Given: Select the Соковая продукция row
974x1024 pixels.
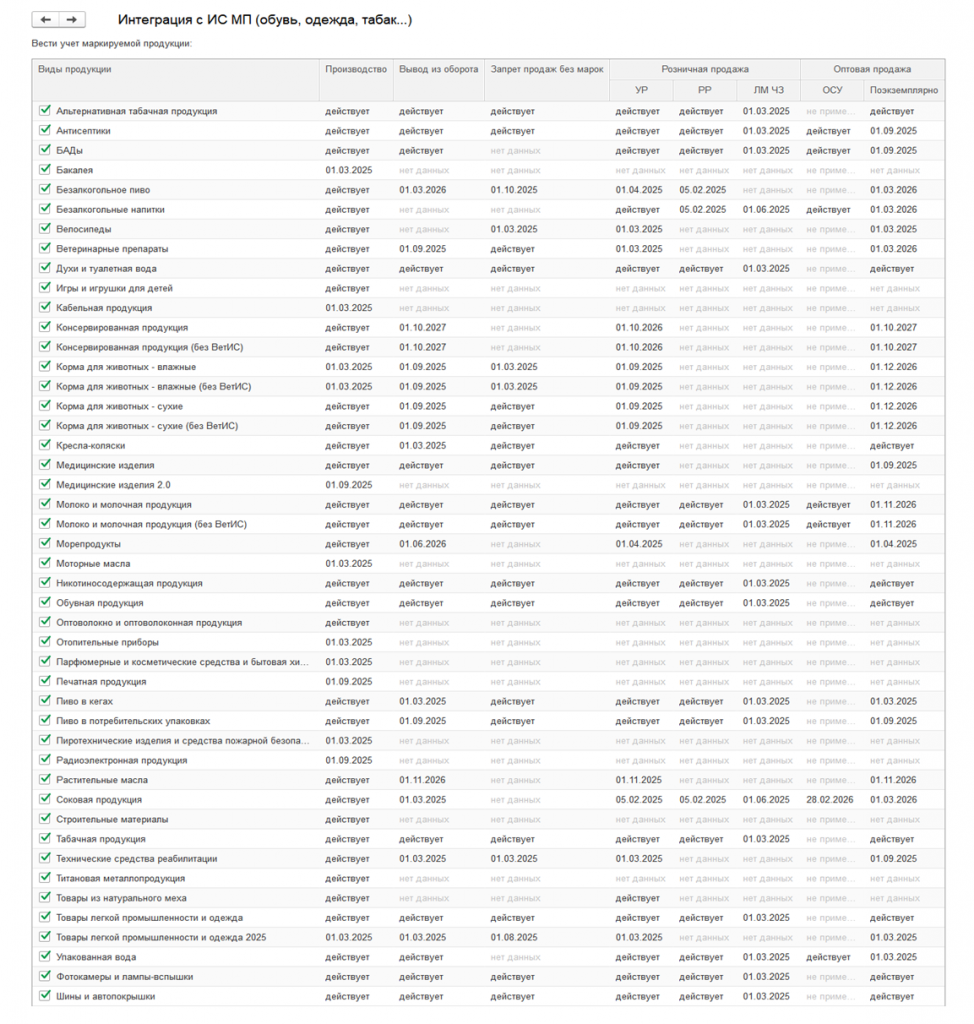Looking at the screenshot, I should pos(488,799).
